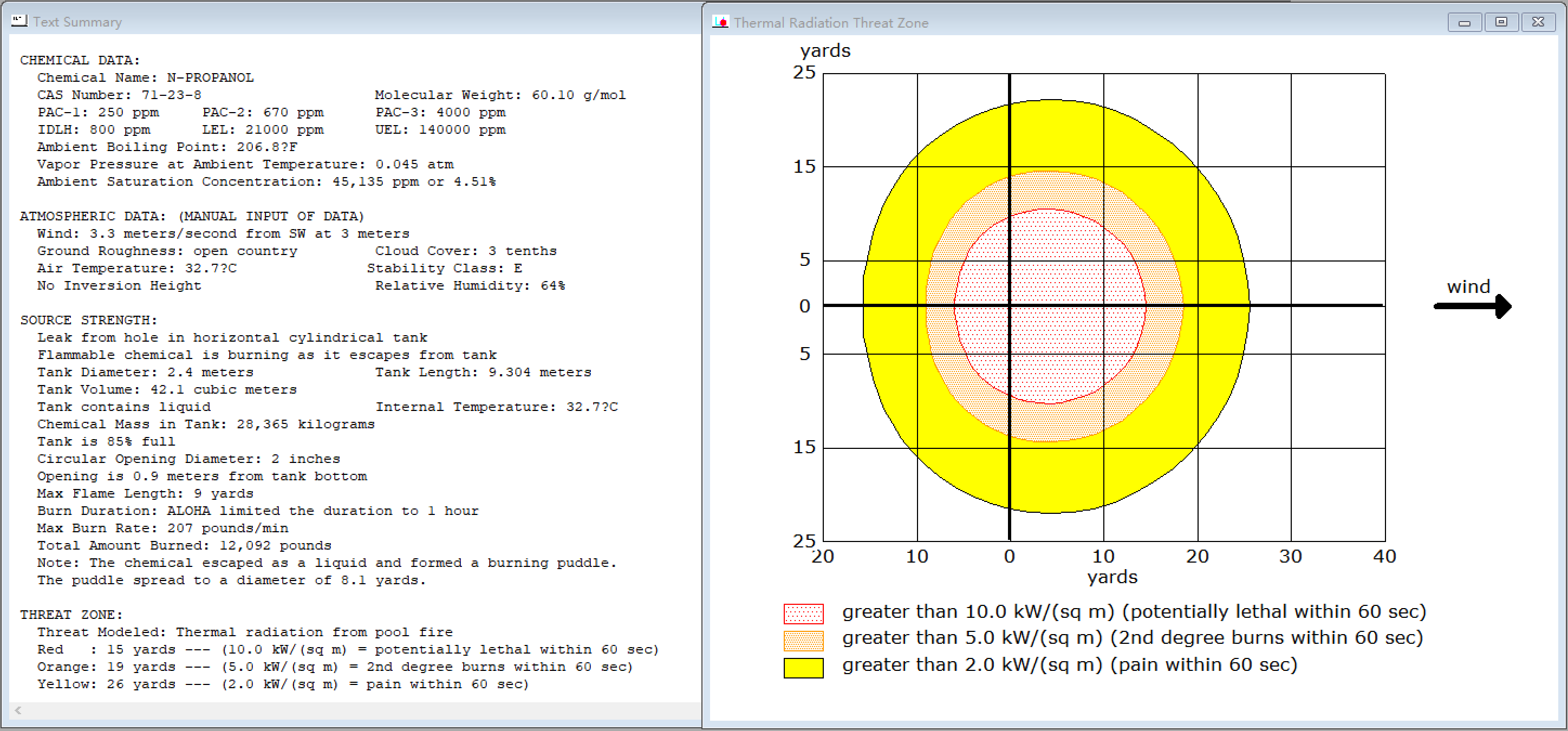The height and width of the screenshot is (731, 1568).
Task: Click the 'Max Burn Rate: 207 pounds/min' line
Action: tap(162, 528)
